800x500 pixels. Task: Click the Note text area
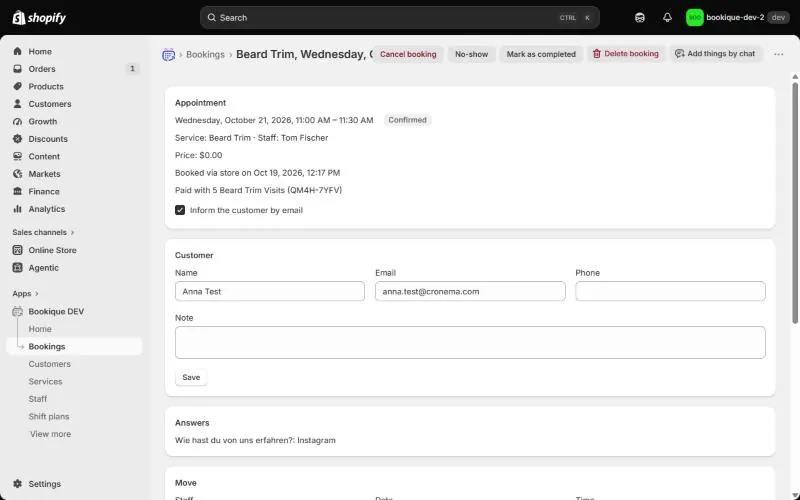point(470,342)
